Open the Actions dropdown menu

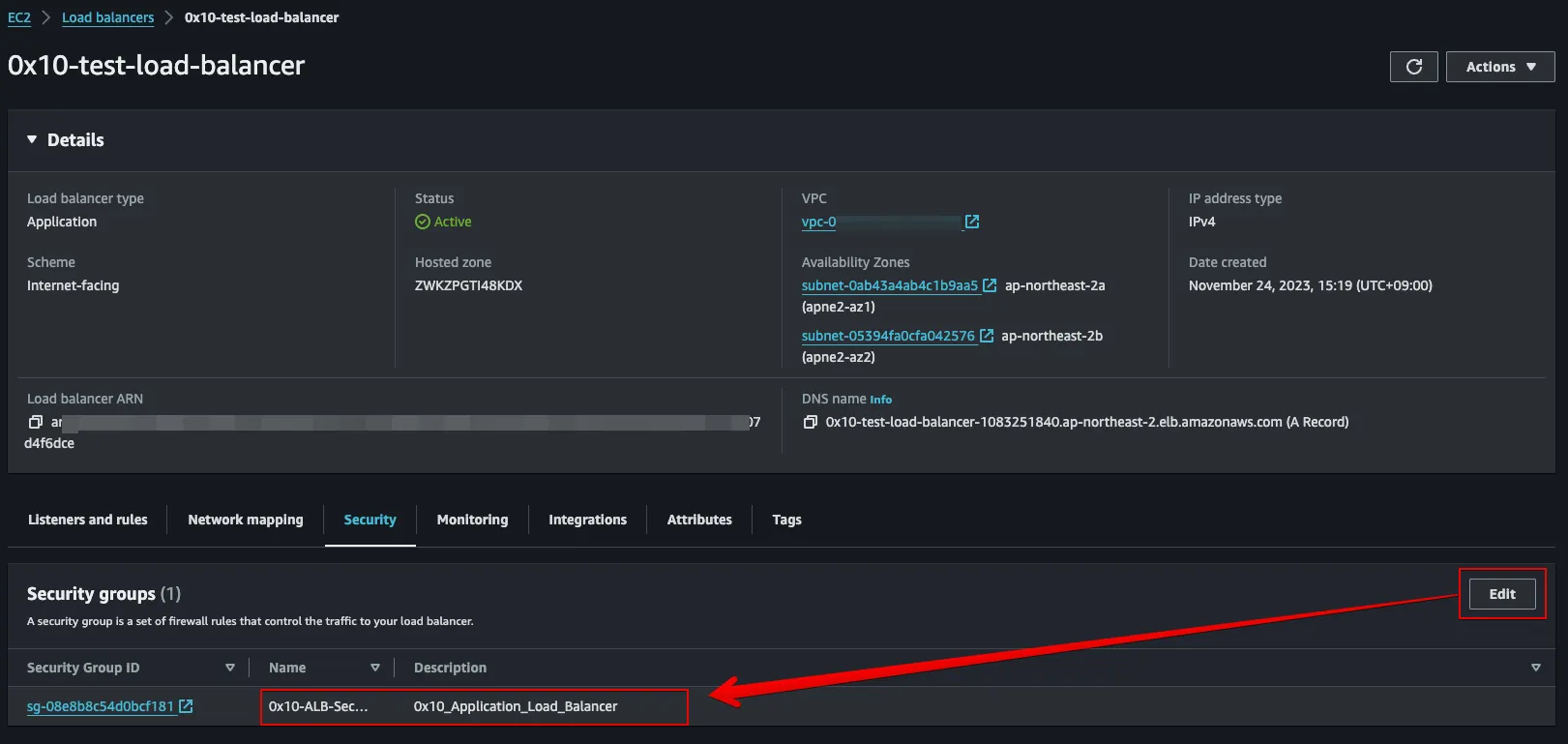1500,67
